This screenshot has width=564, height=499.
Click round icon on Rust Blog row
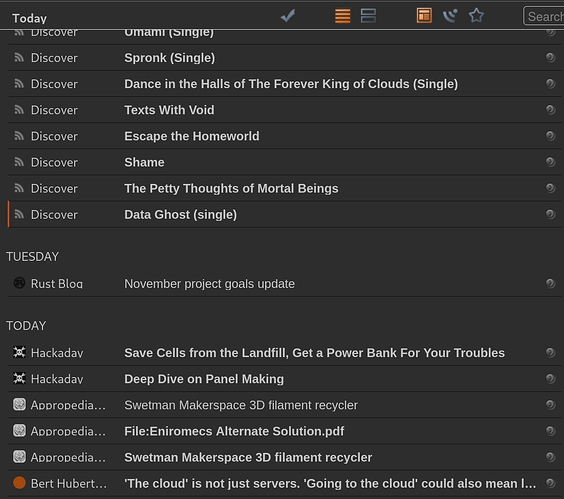550,283
